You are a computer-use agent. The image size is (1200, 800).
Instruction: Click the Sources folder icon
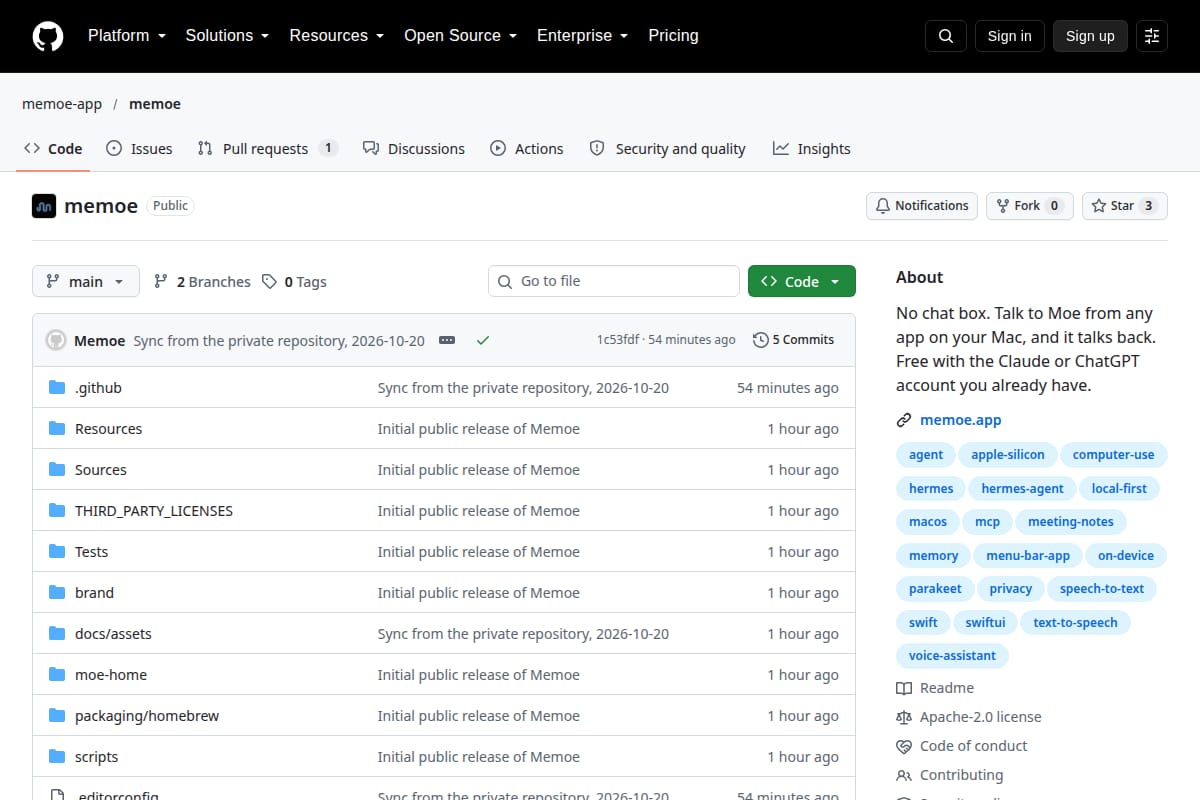click(x=57, y=470)
